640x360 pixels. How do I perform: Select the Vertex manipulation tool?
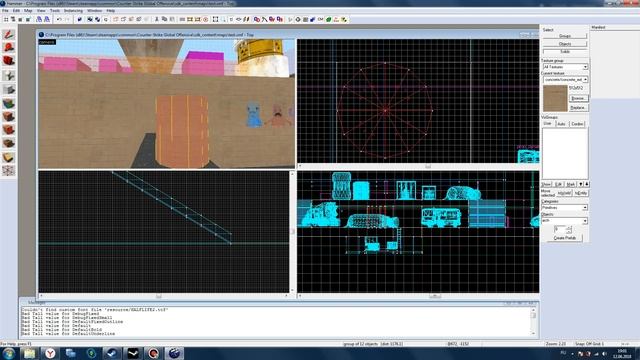[x=9, y=170]
